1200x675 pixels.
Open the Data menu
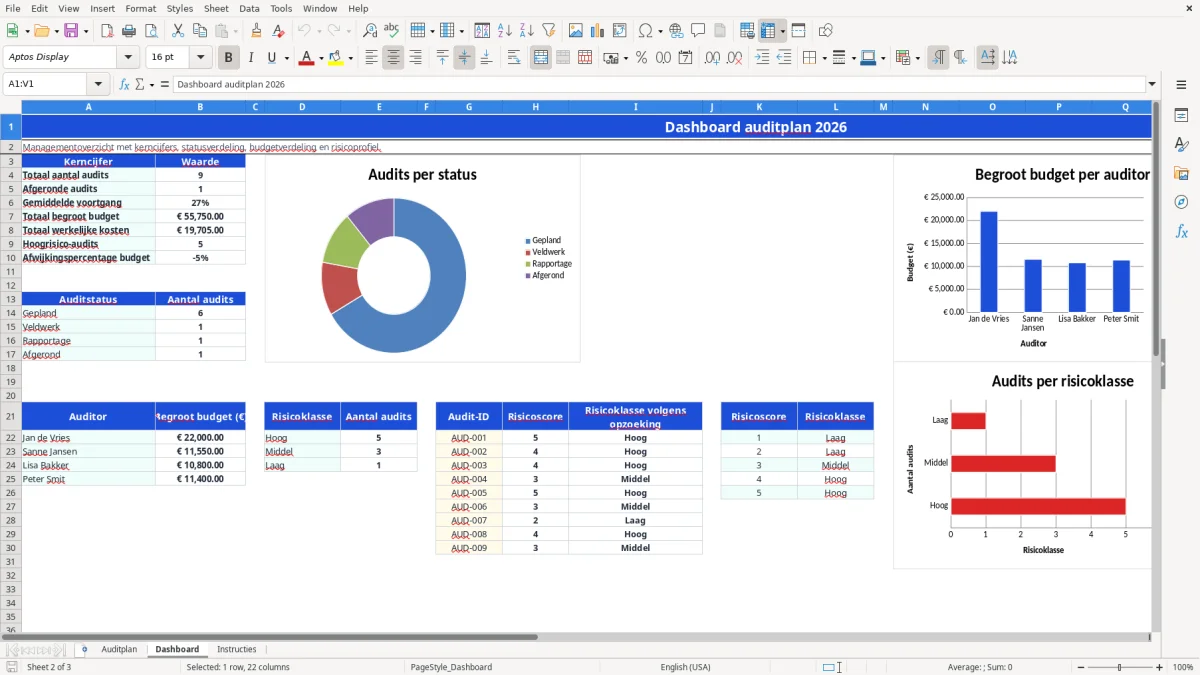click(x=249, y=8)
